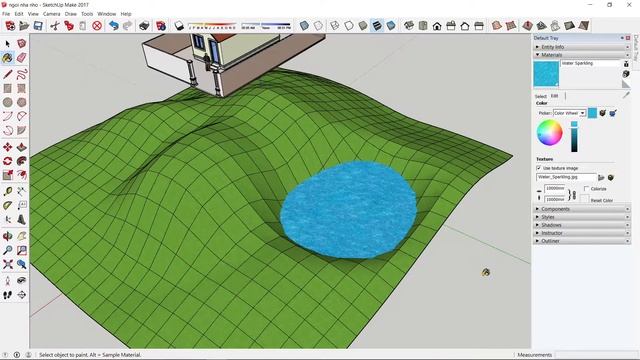Image resolution: width=640 pixels, height=360 pixels.
Task: Activate the Zoom magnifier tool
Action: (x=7, y=250)
